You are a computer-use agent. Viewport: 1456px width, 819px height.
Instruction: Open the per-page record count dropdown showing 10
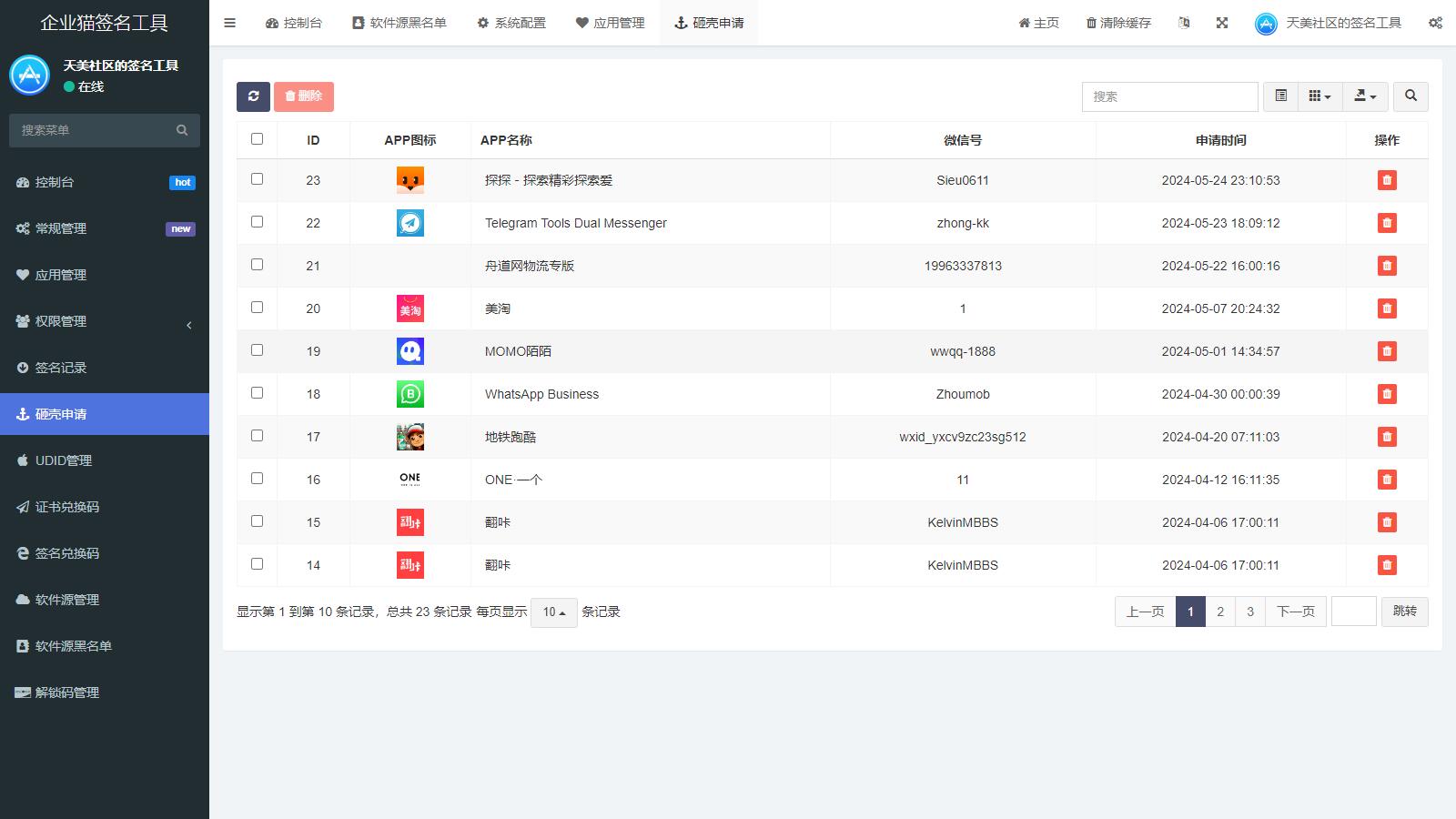tap(553, 612)
